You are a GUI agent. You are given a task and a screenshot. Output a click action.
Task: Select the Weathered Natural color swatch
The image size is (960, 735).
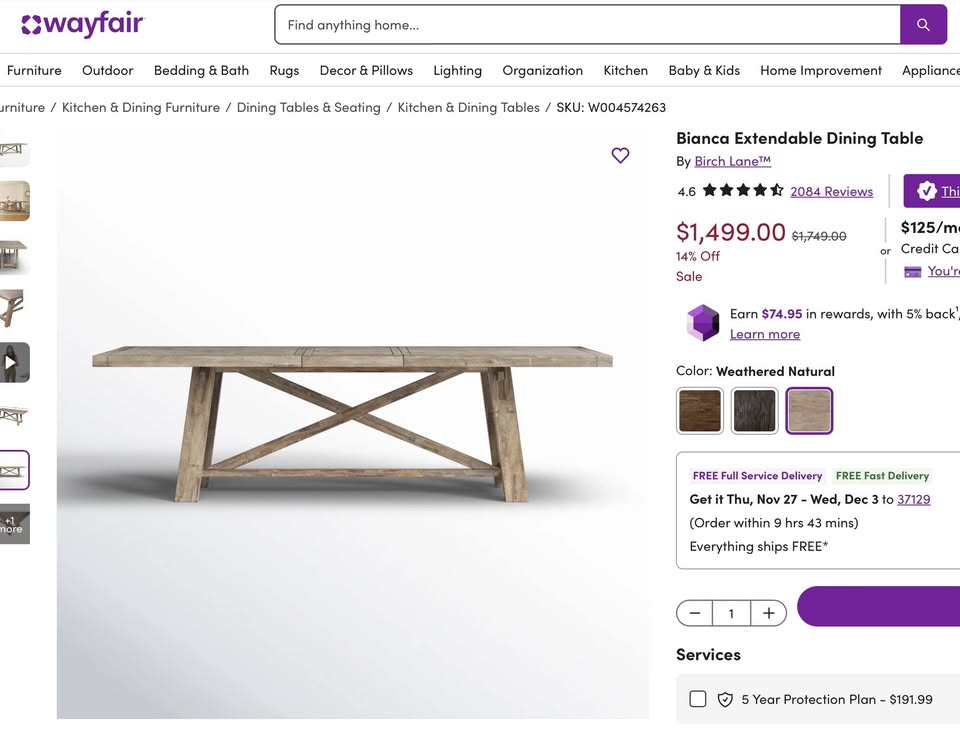(x=809, y=410)
